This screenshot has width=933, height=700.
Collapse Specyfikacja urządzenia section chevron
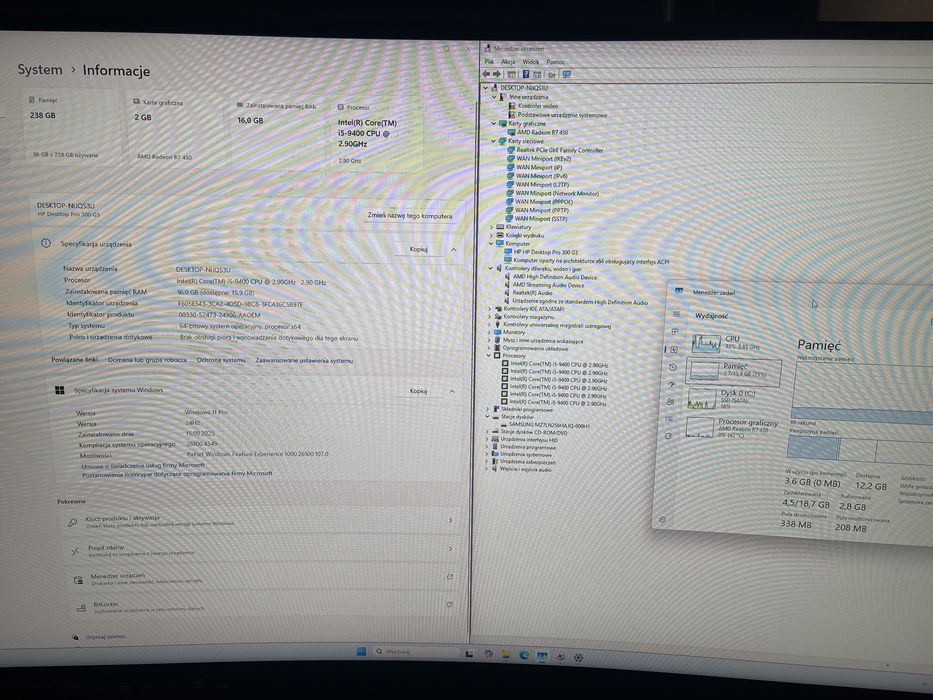453,249
